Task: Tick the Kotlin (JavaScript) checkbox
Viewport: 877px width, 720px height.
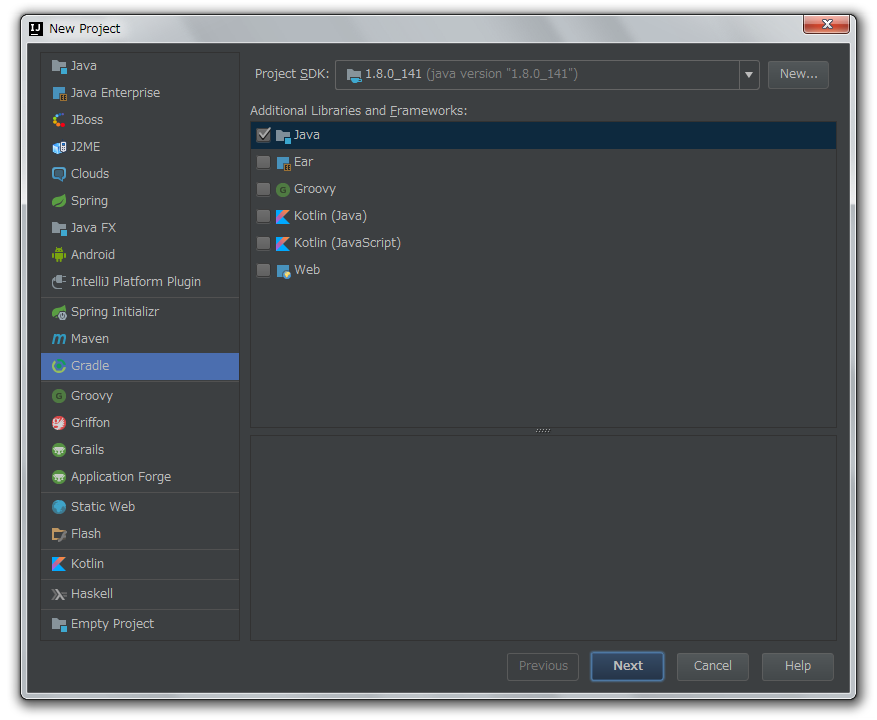Action: (x=263, y=243)
